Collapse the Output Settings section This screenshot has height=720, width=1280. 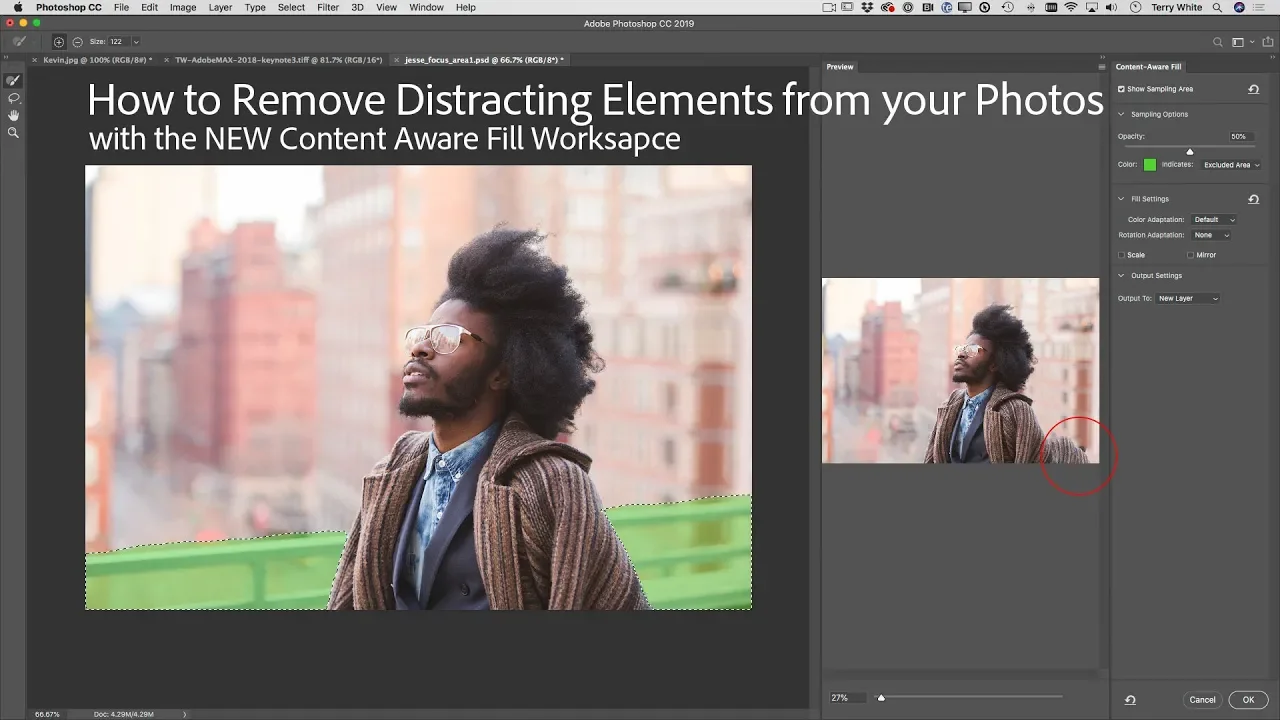tap(1122, 276)
